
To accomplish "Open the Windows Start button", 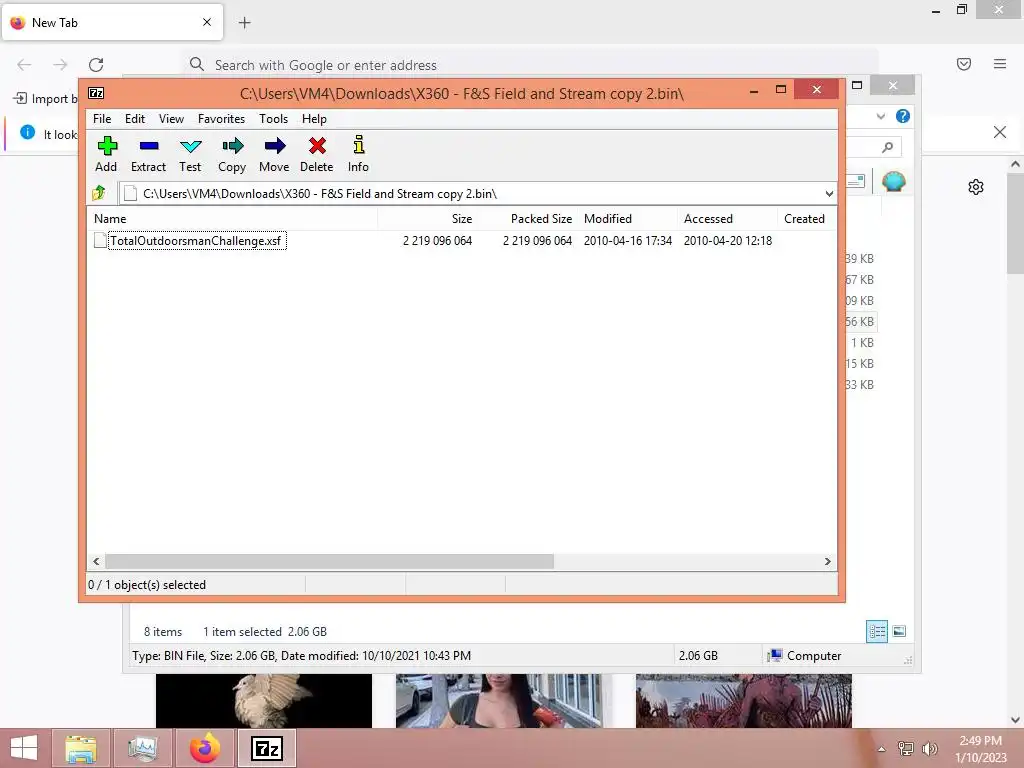I will 24,748.
